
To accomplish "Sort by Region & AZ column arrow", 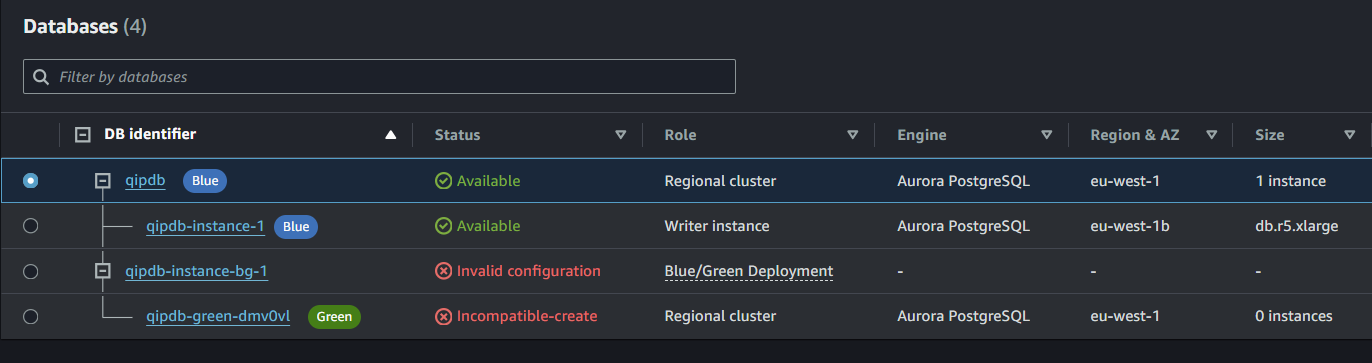I will [1211, 135].
